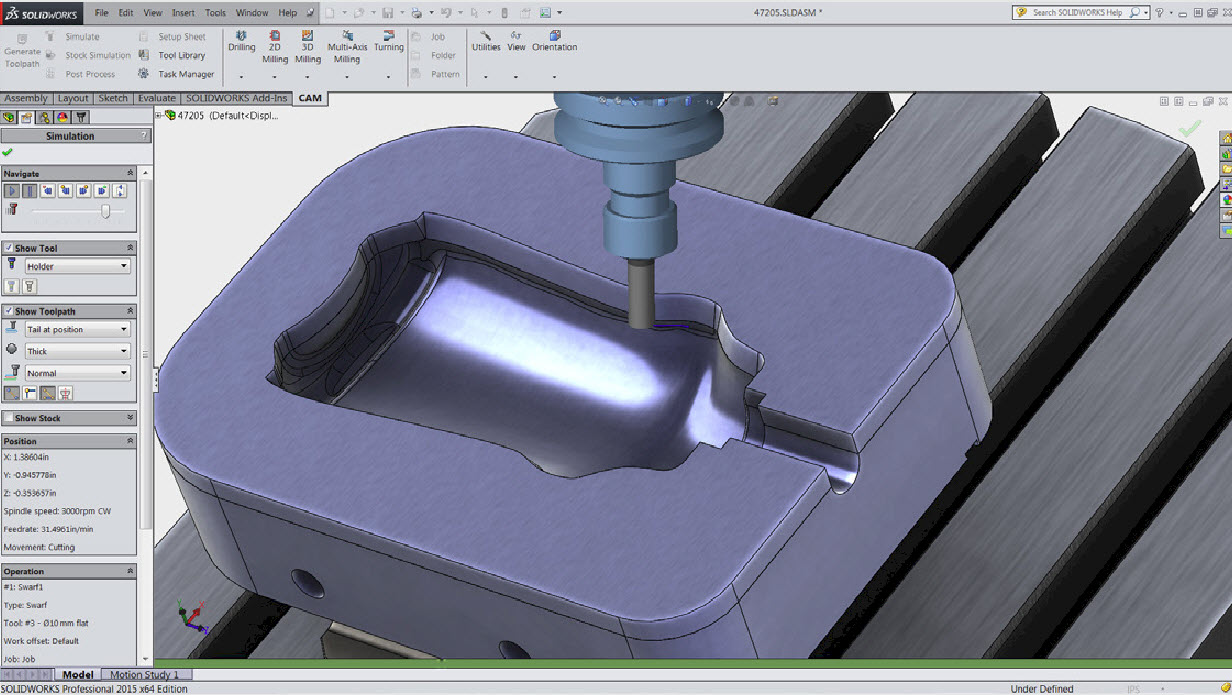Viewport: 1232px width, 695px height.
Task: Adjust the simulation speed slider handle
Action: click(x=106, y=211)
